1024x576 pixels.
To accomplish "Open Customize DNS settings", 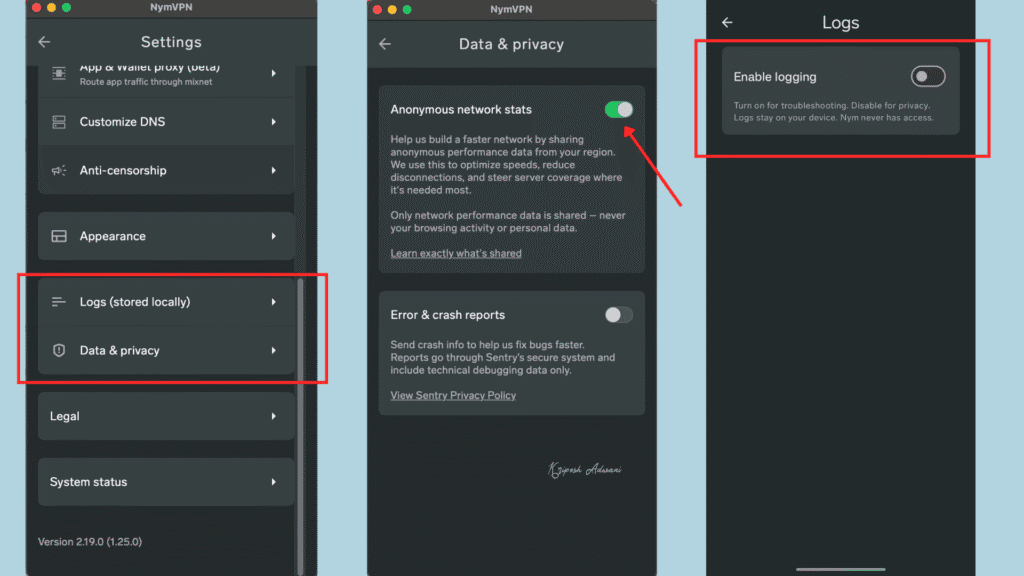I will (166, 122).
